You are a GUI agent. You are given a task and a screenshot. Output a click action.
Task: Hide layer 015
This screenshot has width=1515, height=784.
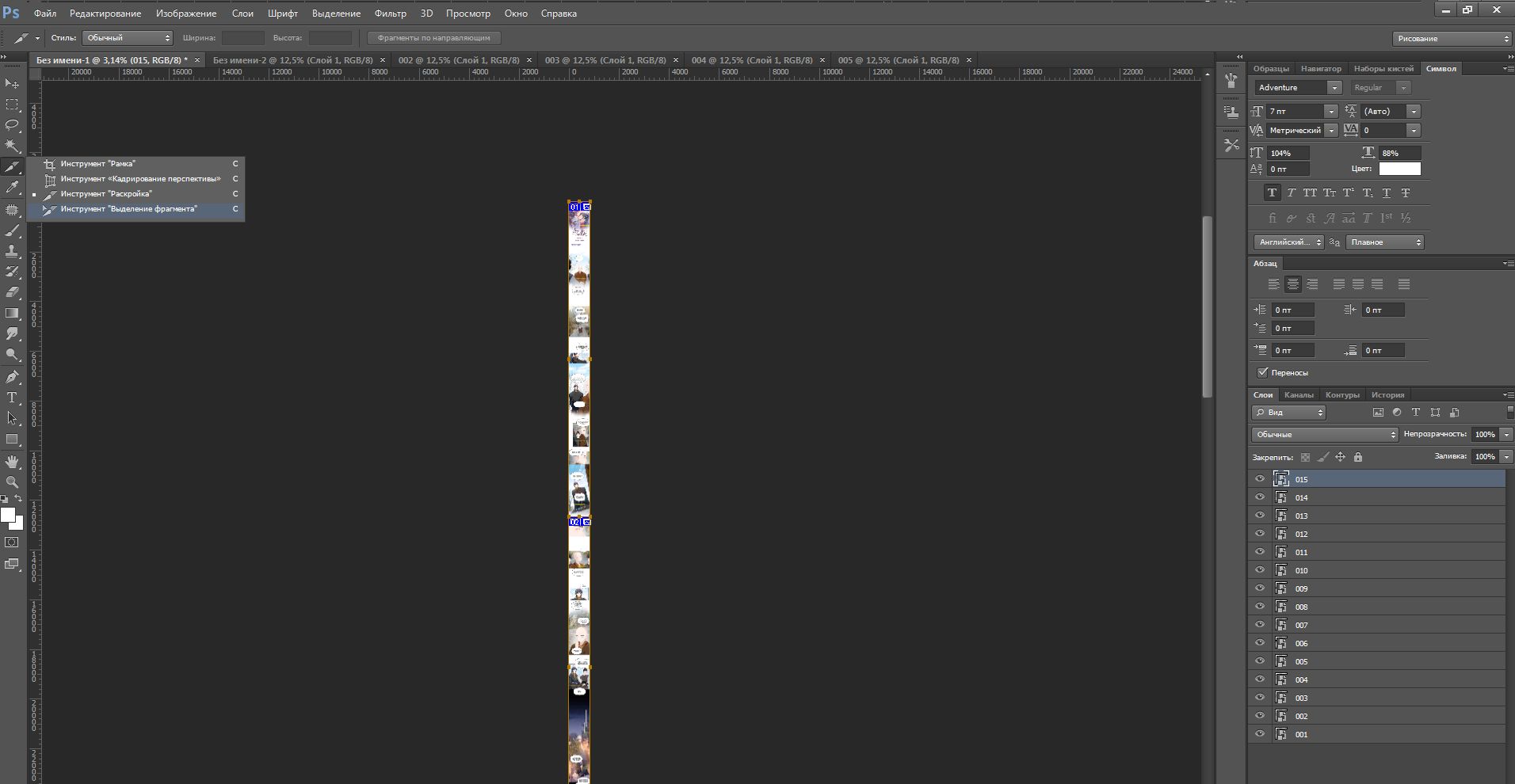click(x=1260, y=478)
